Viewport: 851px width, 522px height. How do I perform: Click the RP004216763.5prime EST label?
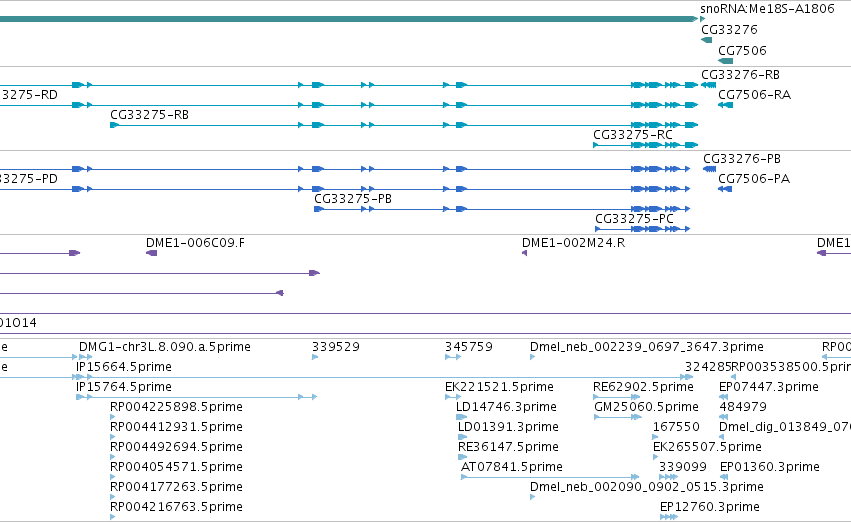[176, 507]
